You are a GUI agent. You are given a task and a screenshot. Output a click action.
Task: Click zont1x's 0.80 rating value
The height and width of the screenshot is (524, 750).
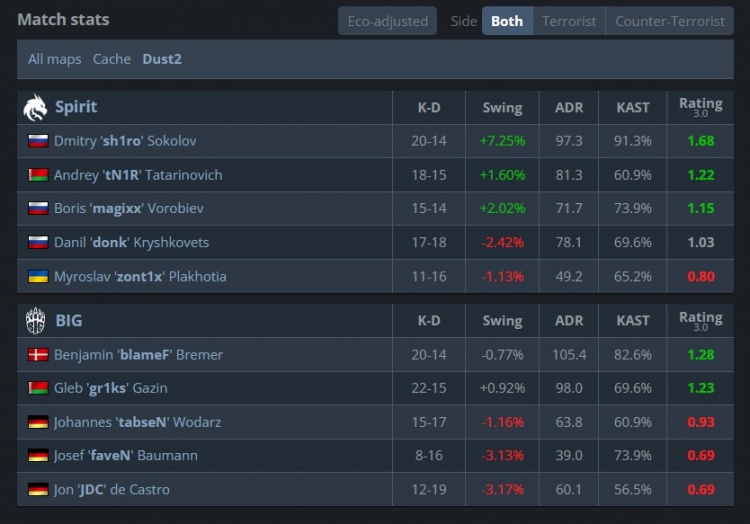[x=701, y=276]
